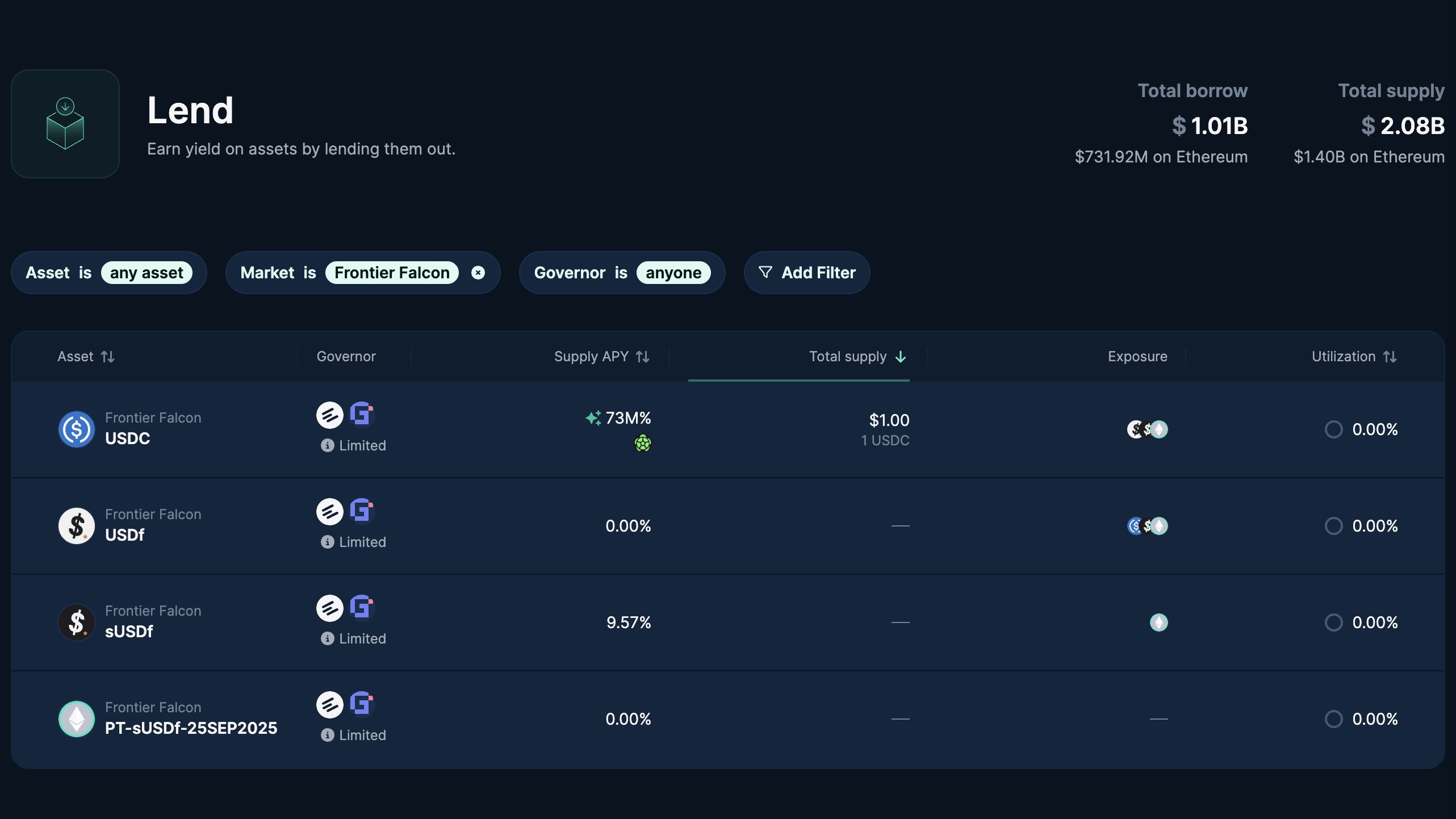Sort table by Supply APY
The image size is (1456, 819).
[x=602, y=357]
